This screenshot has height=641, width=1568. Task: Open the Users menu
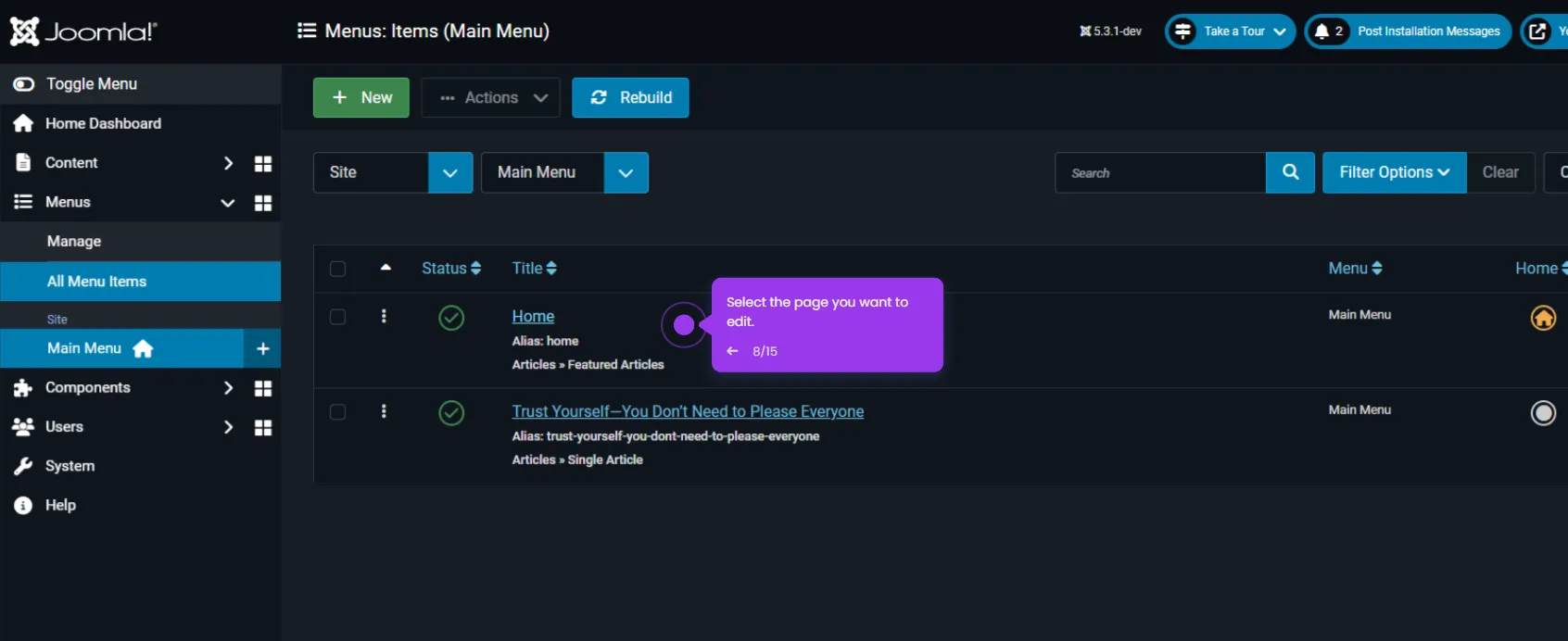64,426
